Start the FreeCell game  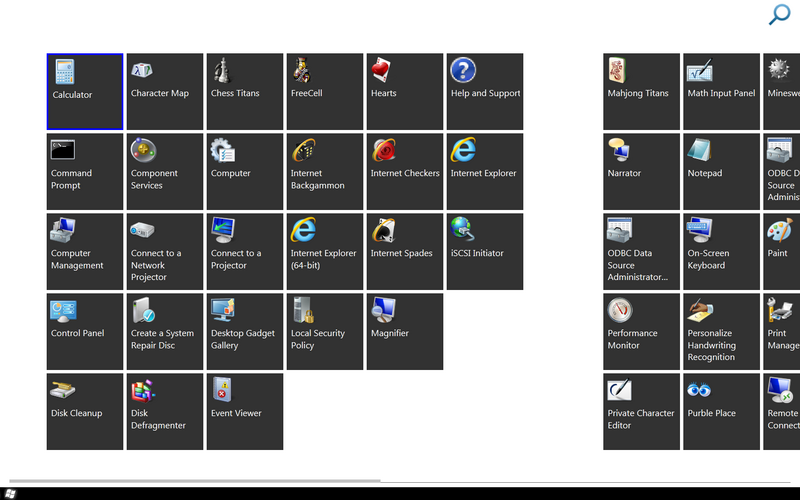pyautogui.click(x=325, y=92)
